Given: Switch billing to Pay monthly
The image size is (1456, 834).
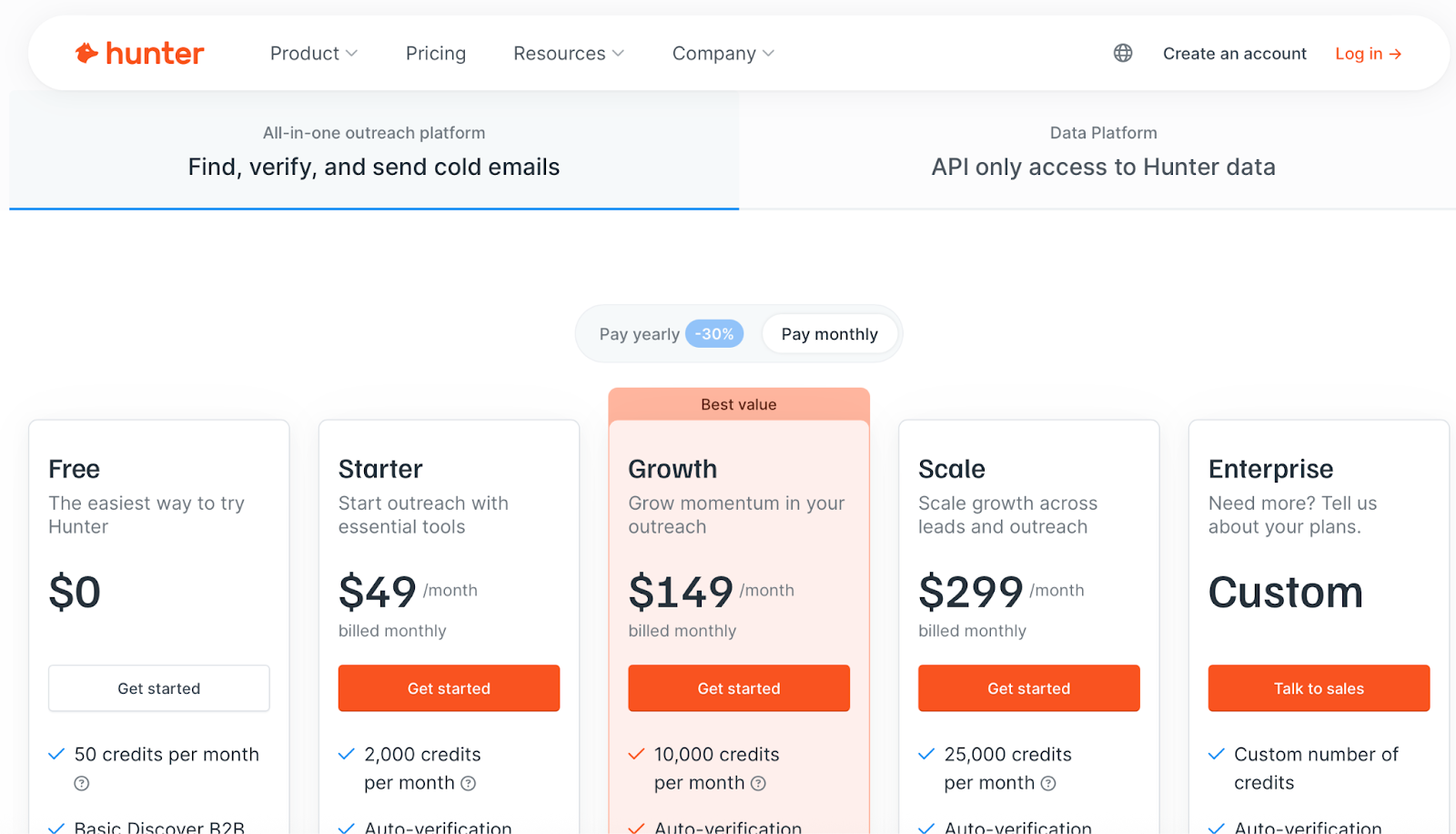Looking at the screenshot, I should coord(830,333).
